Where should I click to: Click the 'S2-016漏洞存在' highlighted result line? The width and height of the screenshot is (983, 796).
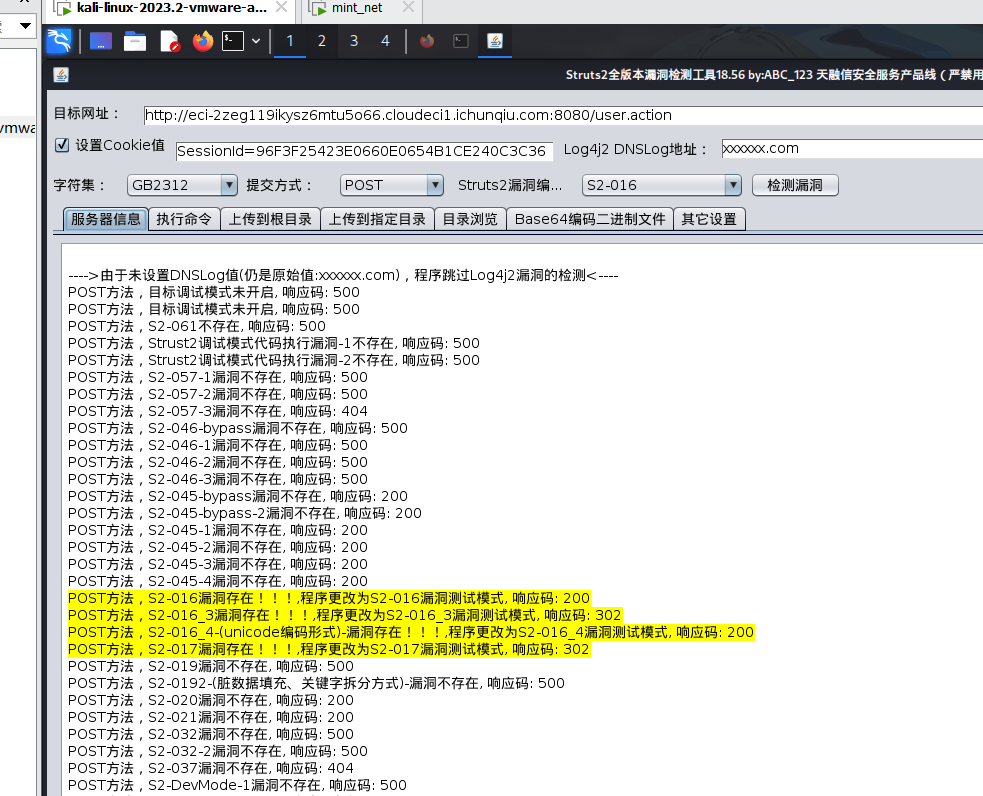(x=329, y=598)
